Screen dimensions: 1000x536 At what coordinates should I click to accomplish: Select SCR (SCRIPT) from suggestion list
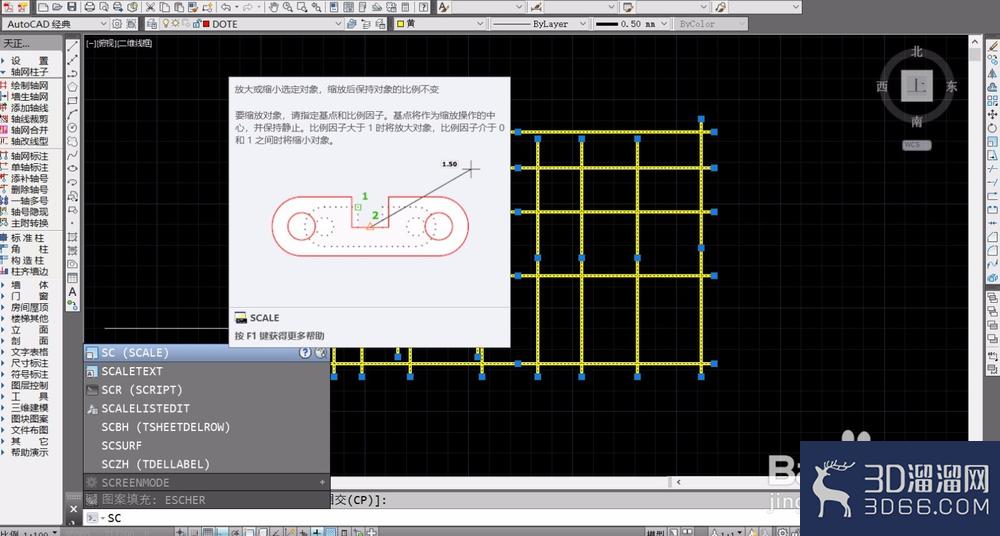207,390
